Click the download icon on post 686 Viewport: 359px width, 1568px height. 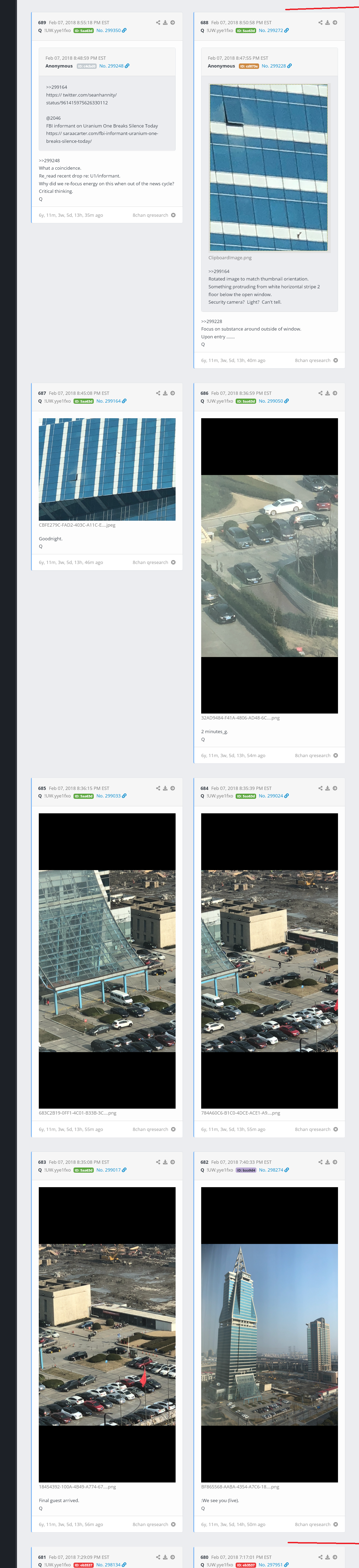click(327, 393)
